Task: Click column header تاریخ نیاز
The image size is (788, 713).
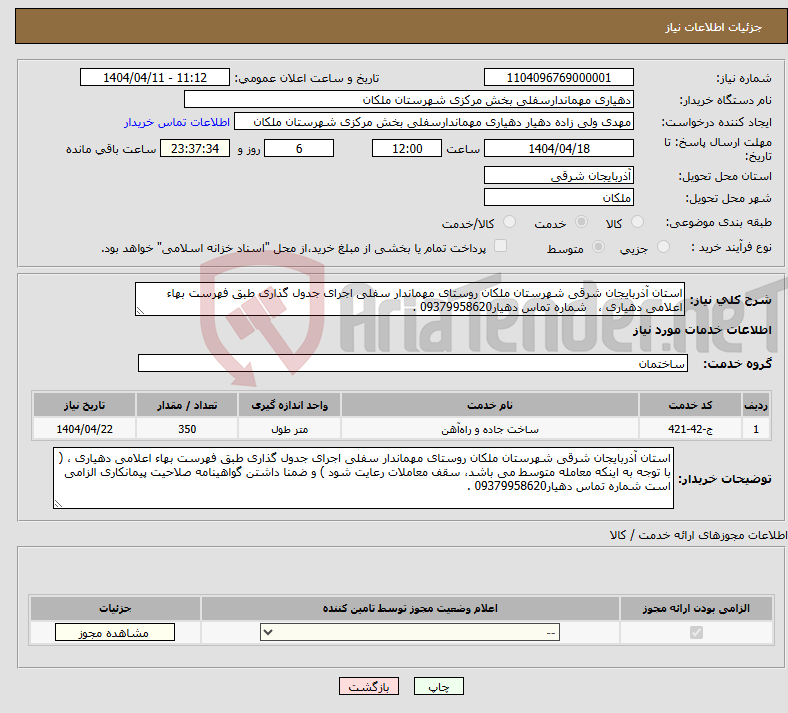Action: 84,405
